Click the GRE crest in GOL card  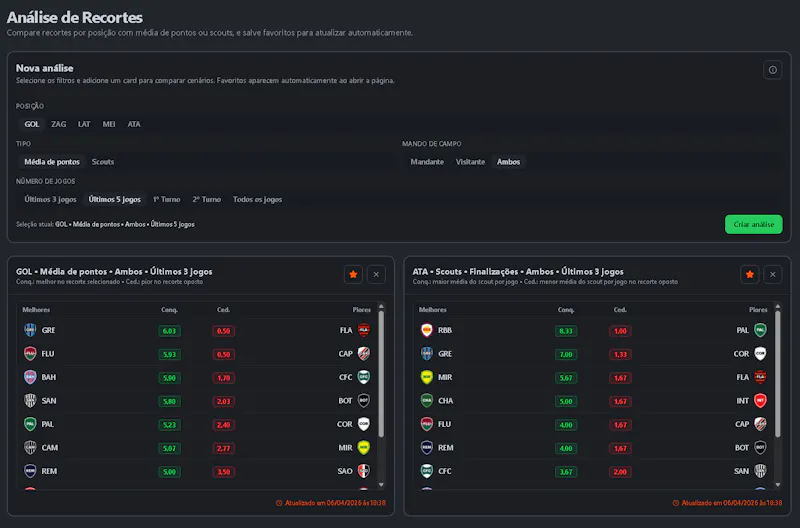coord(30,330)
